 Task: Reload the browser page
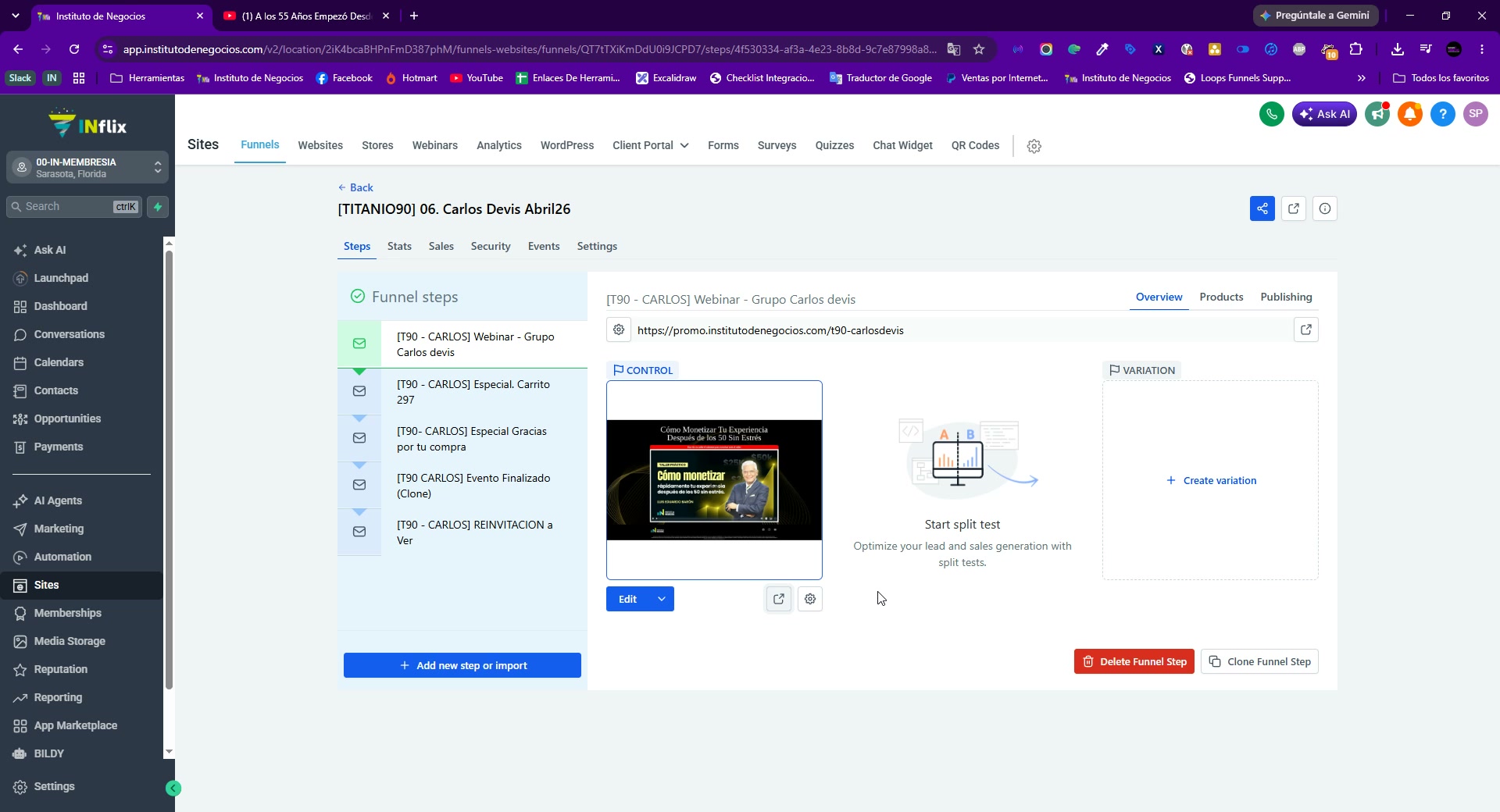pyautogui.click(x=74, y=49)
